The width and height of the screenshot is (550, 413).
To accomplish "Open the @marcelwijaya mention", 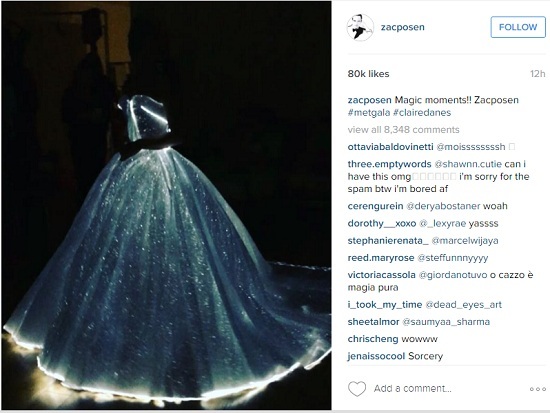I will pyautogui.click(x=465, y=241).
